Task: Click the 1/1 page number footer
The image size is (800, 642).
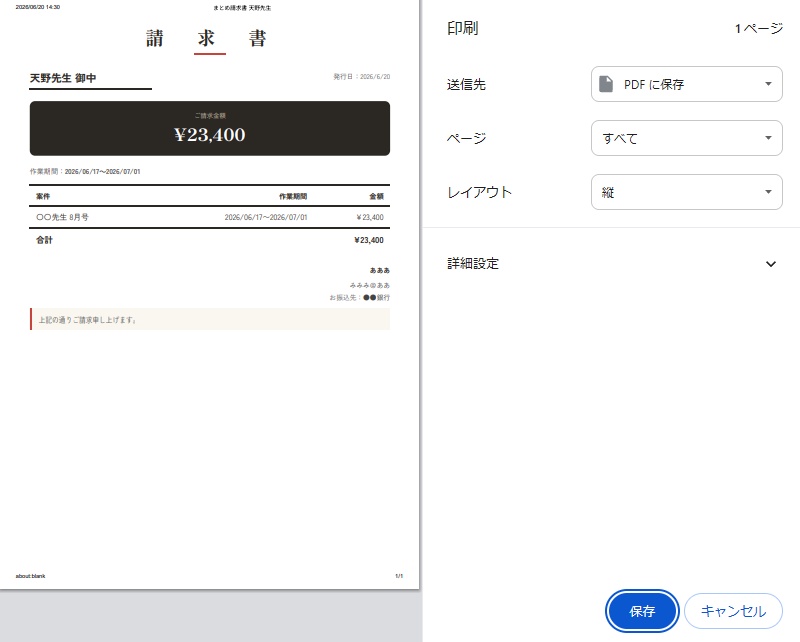Action: (x=399, y=576)
